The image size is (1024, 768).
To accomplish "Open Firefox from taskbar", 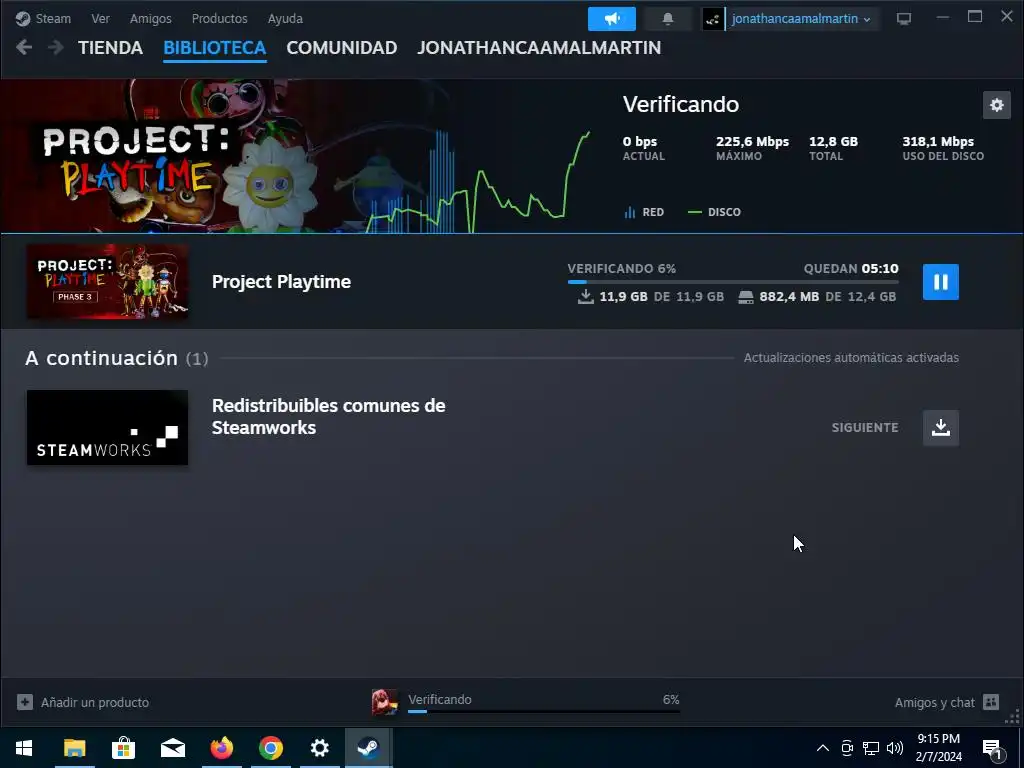I will [221, 748].
